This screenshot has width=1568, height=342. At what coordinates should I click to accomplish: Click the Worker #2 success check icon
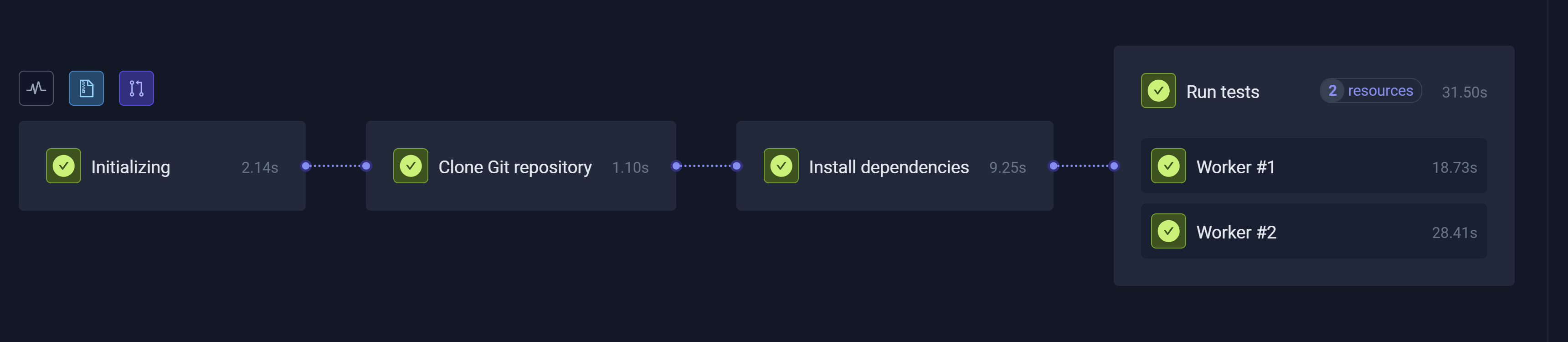click(1168, 231)
